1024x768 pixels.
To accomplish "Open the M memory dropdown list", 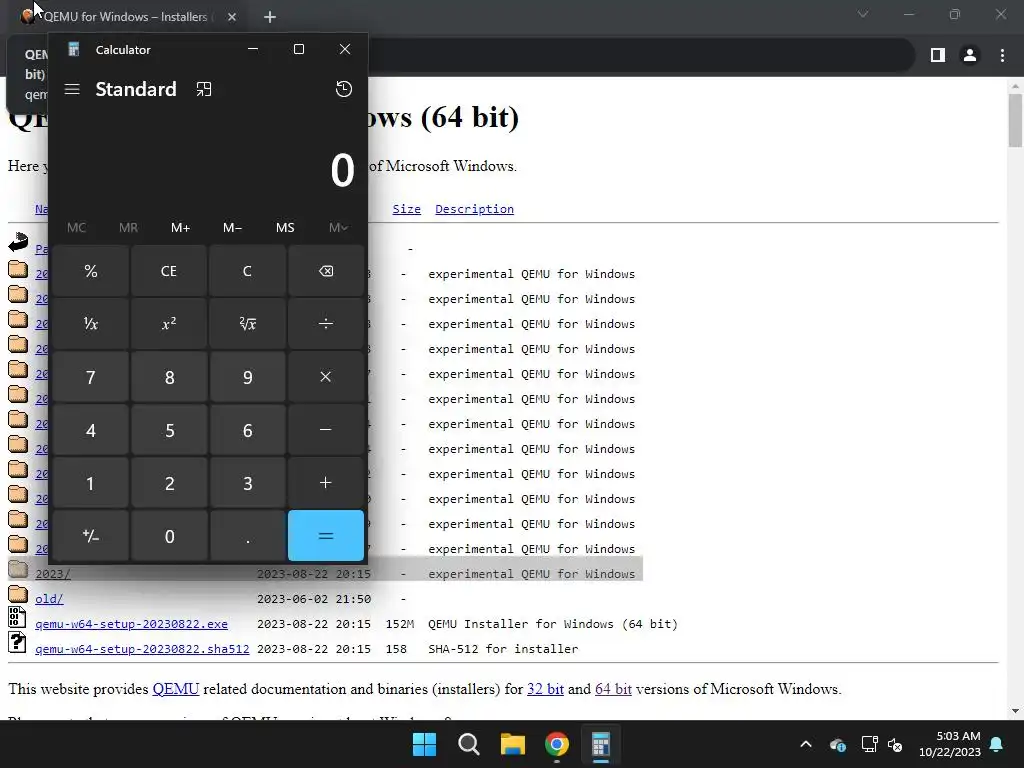I will (x=338, y=227).
